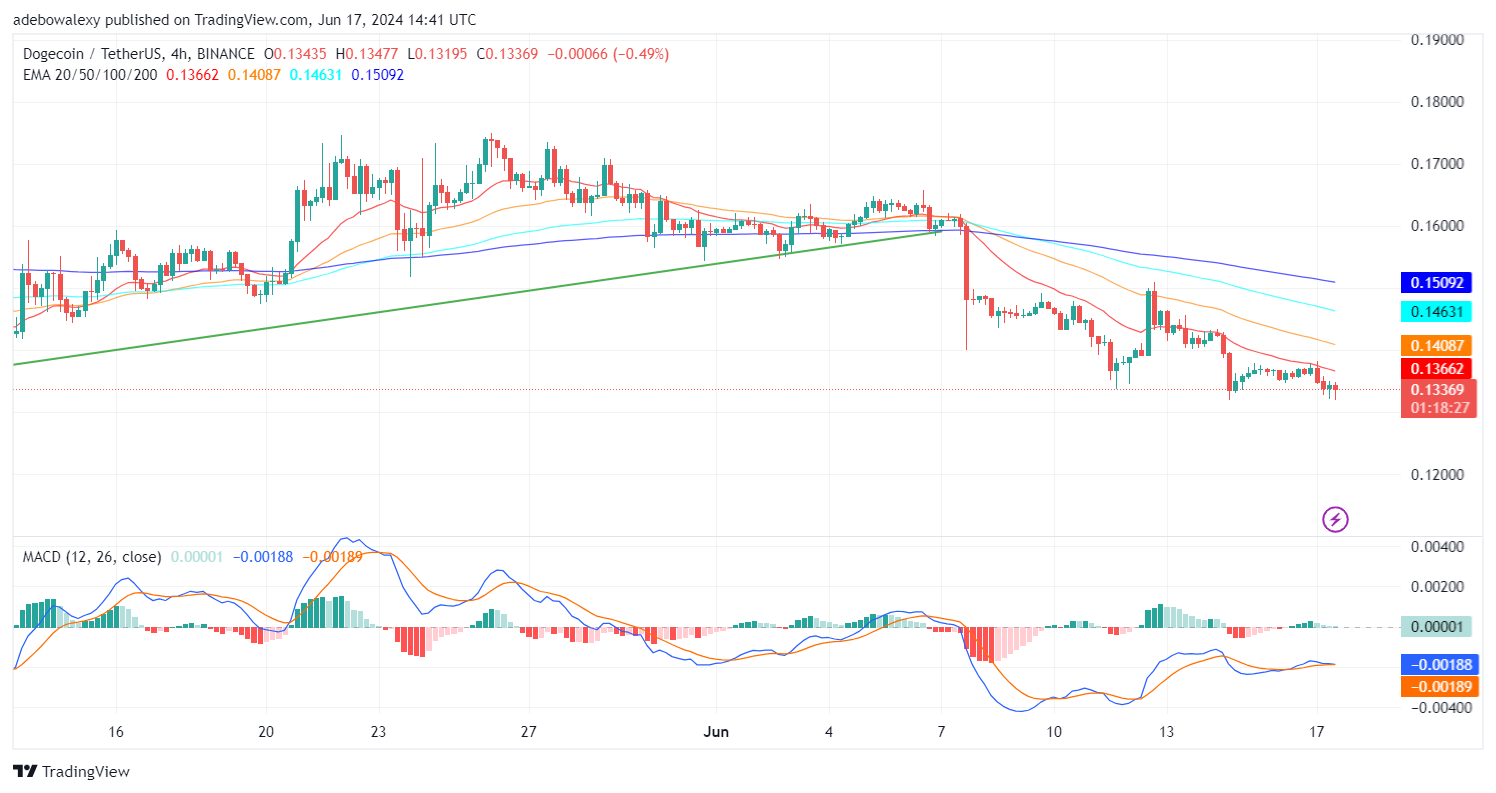The image size is (1496, 793).
Task: Click the 13 date on the time axis
Action: (x=1165, y=731)
